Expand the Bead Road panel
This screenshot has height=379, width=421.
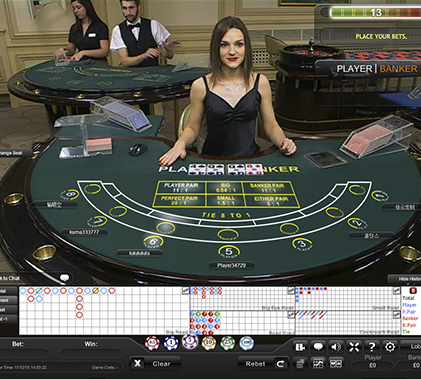(291, 314)
